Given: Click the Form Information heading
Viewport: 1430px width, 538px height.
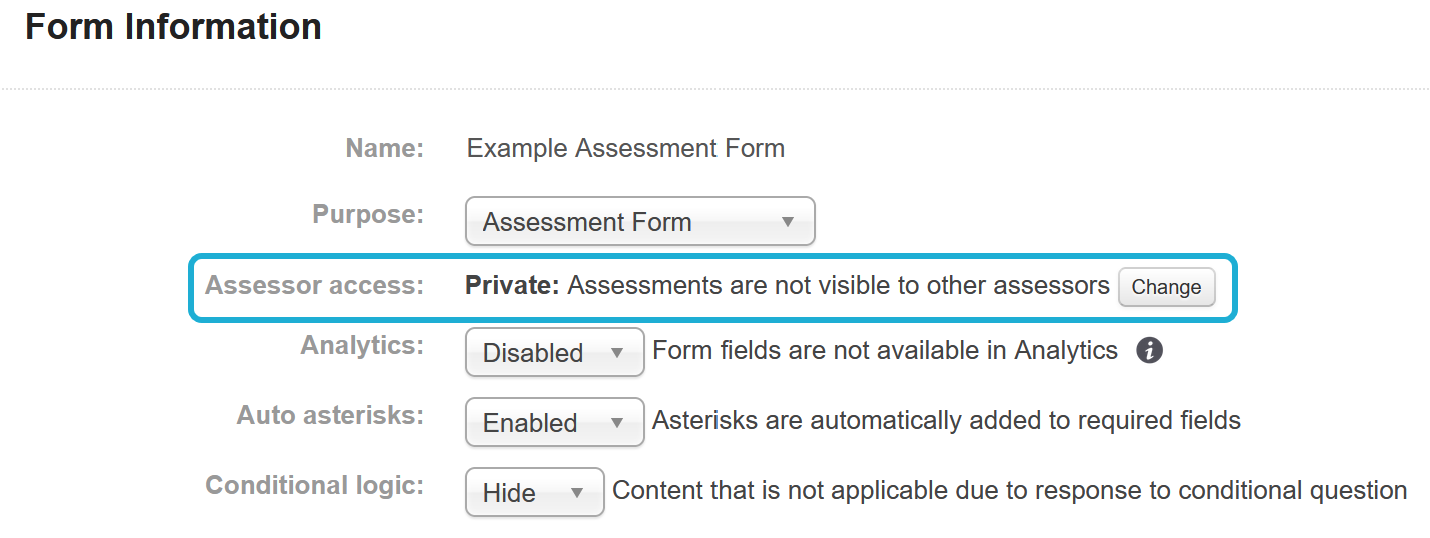Looking at the screenshot, I should click(173, 27).
